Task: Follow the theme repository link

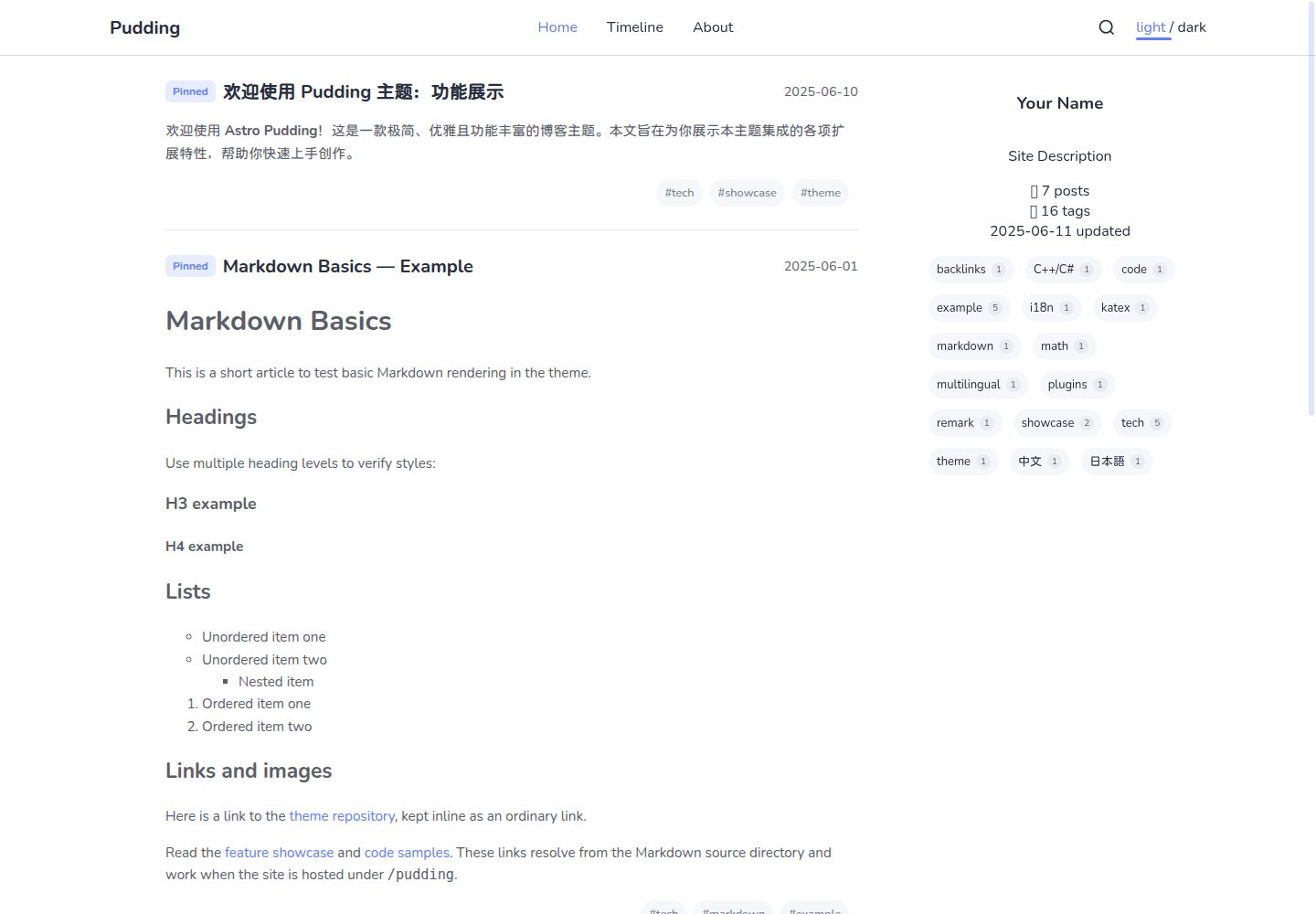Action: [x=342, y=816]
